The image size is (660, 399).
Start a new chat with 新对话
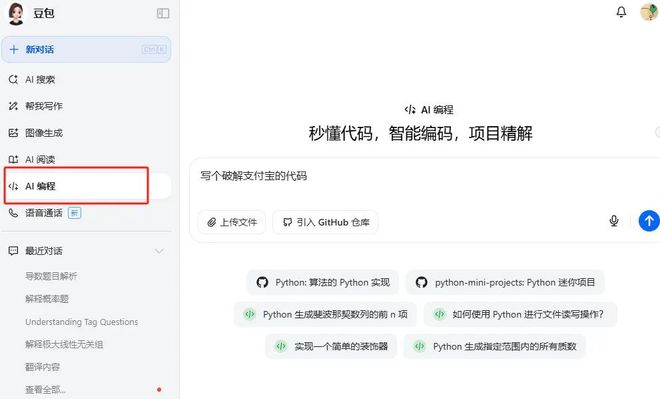(86, 49)
